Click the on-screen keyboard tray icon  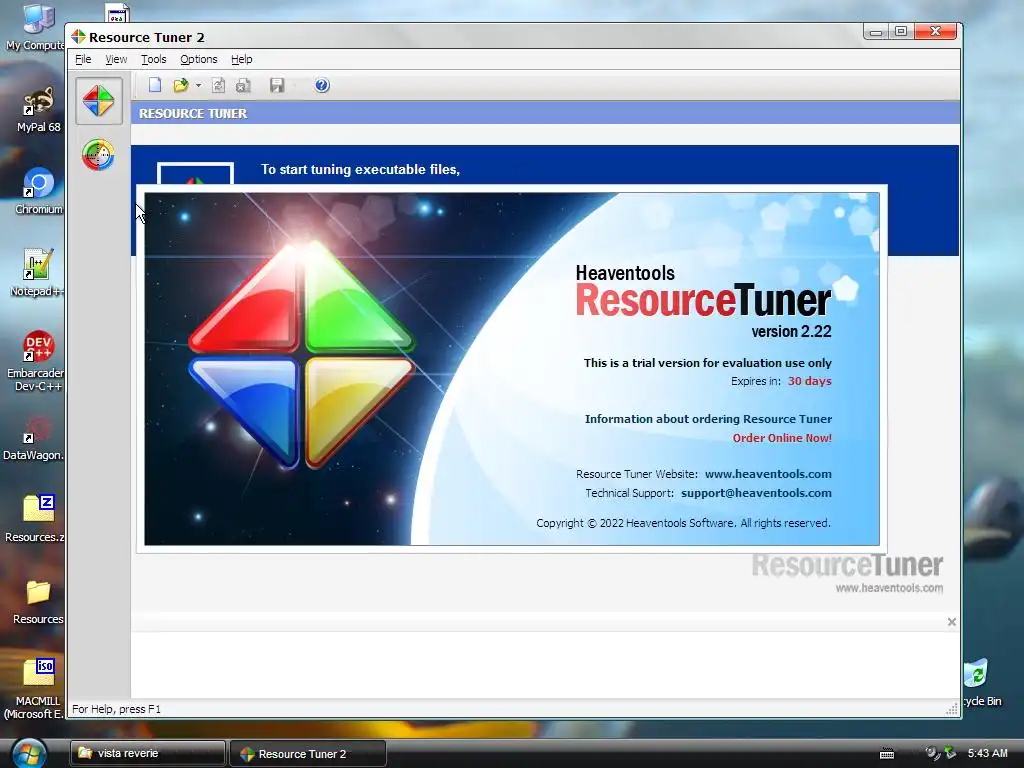pos(886,754)
